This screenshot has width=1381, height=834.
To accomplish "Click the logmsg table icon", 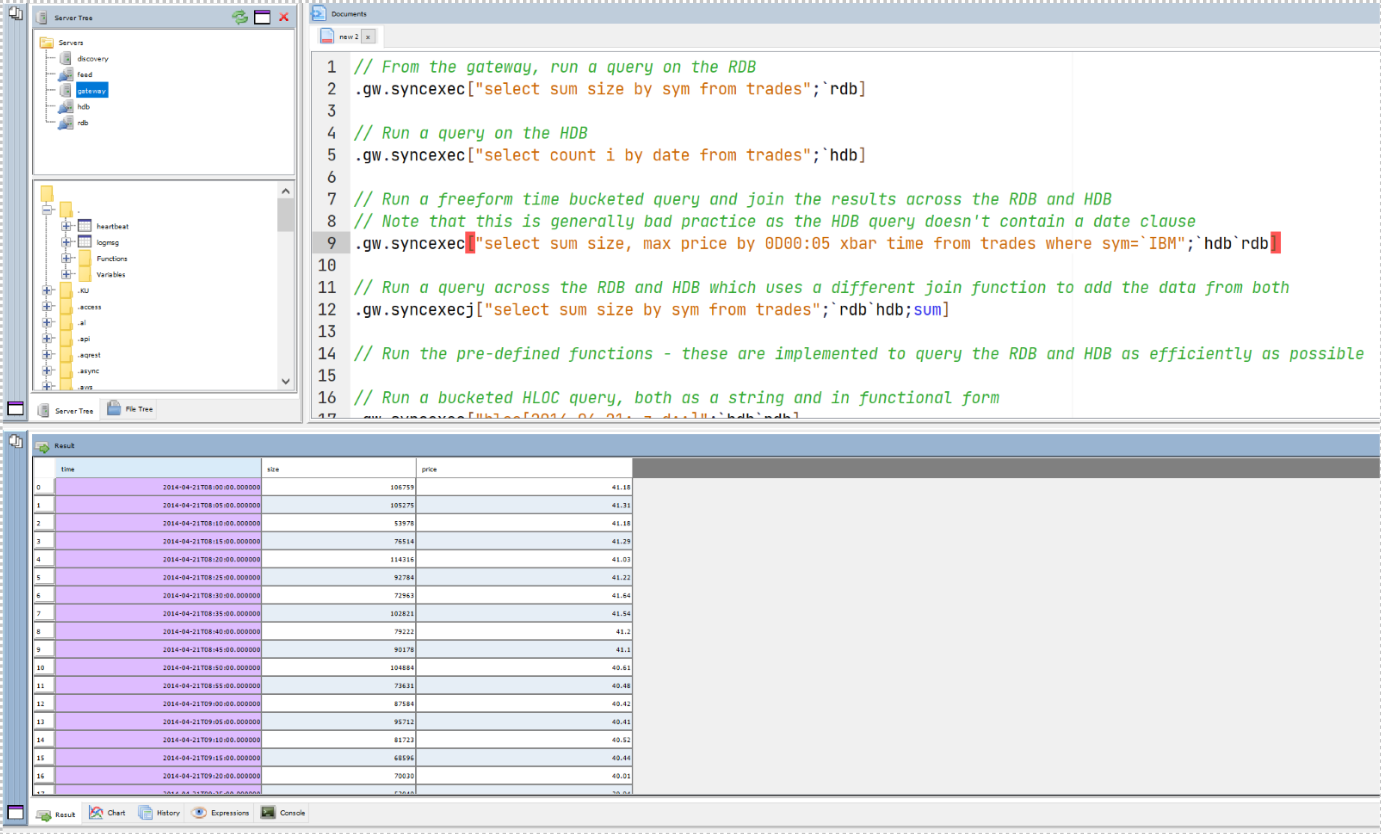I will (x=85, y=243).
